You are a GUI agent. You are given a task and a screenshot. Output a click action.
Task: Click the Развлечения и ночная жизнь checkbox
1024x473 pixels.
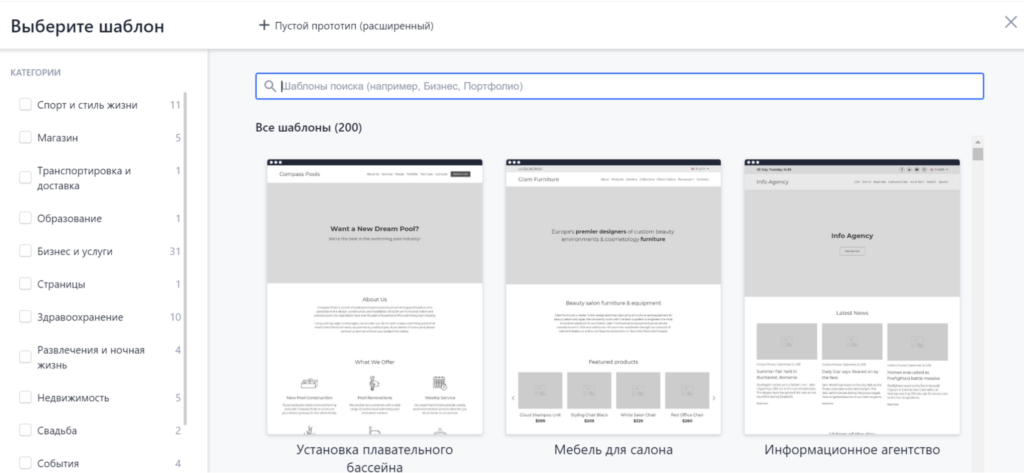tap(26, 357)
